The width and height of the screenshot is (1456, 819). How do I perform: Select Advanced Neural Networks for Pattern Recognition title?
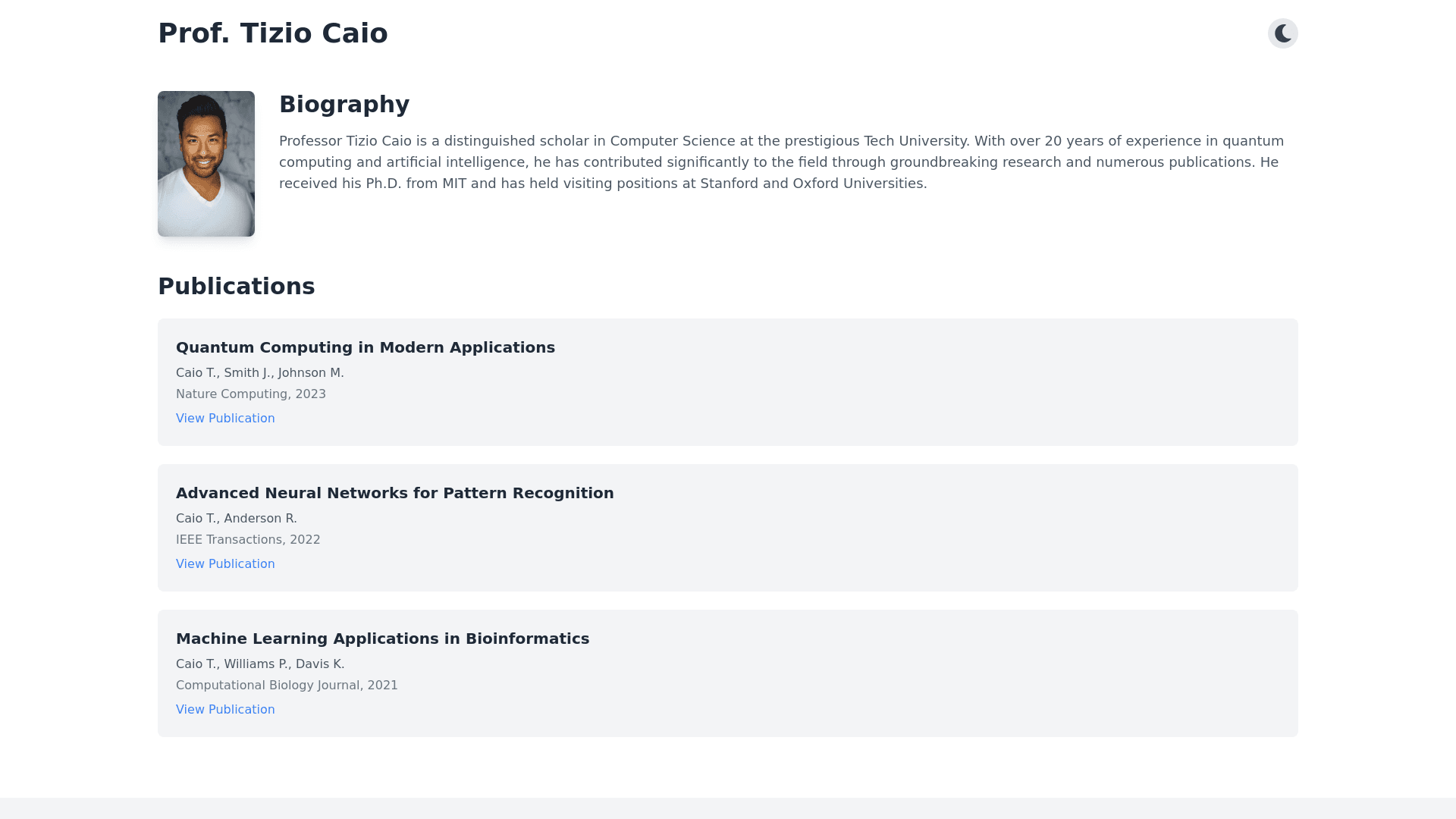coord(395,493)
